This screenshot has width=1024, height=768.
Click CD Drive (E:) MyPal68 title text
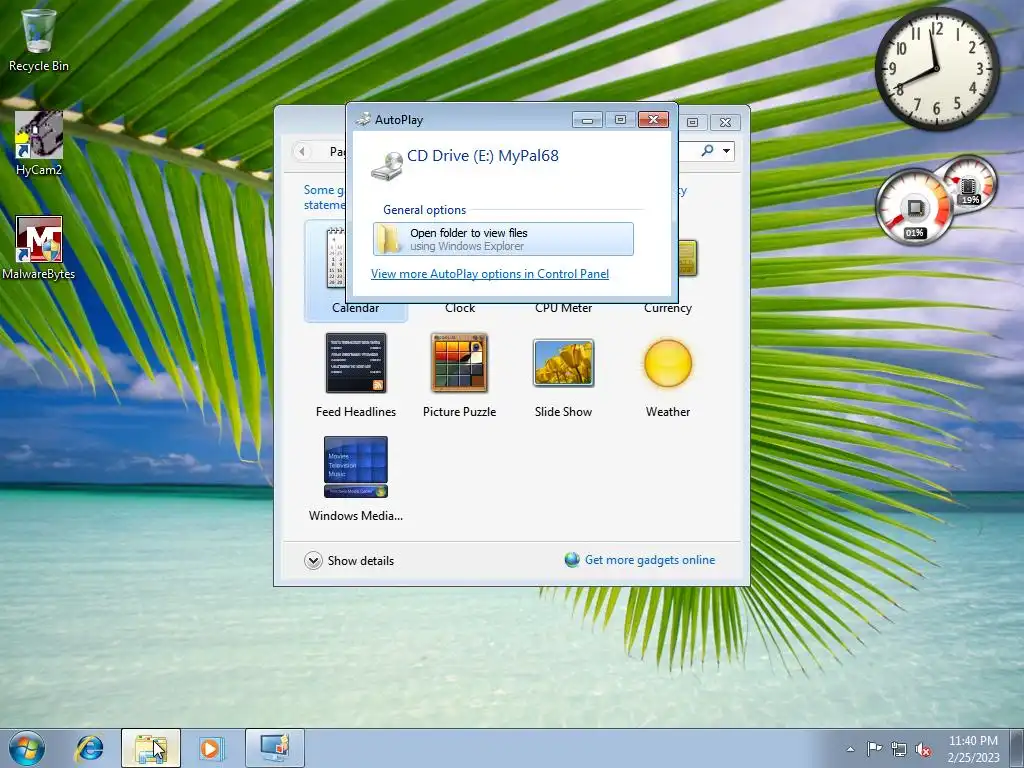tap(483, 155)
